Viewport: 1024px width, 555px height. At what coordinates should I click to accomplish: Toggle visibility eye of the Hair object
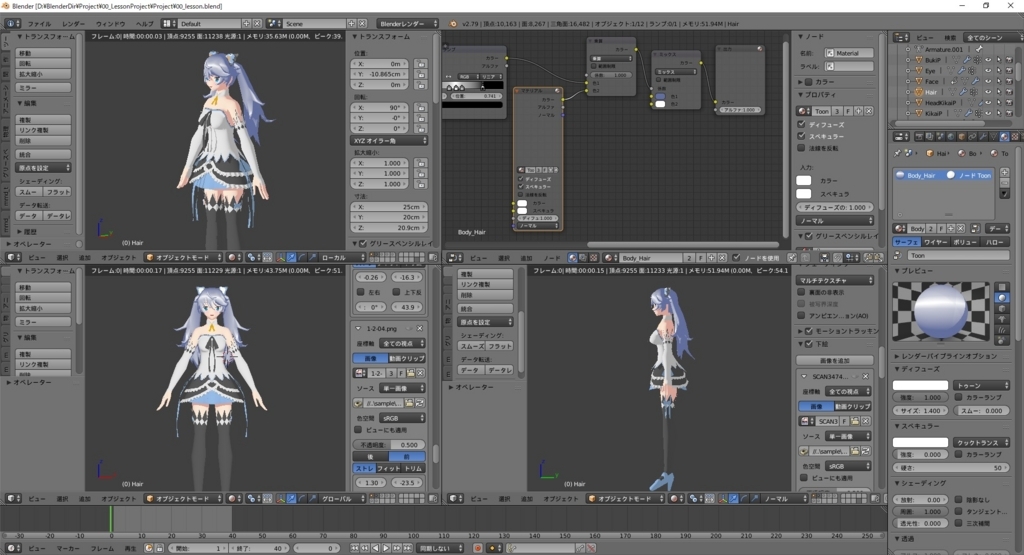[988, 92]
